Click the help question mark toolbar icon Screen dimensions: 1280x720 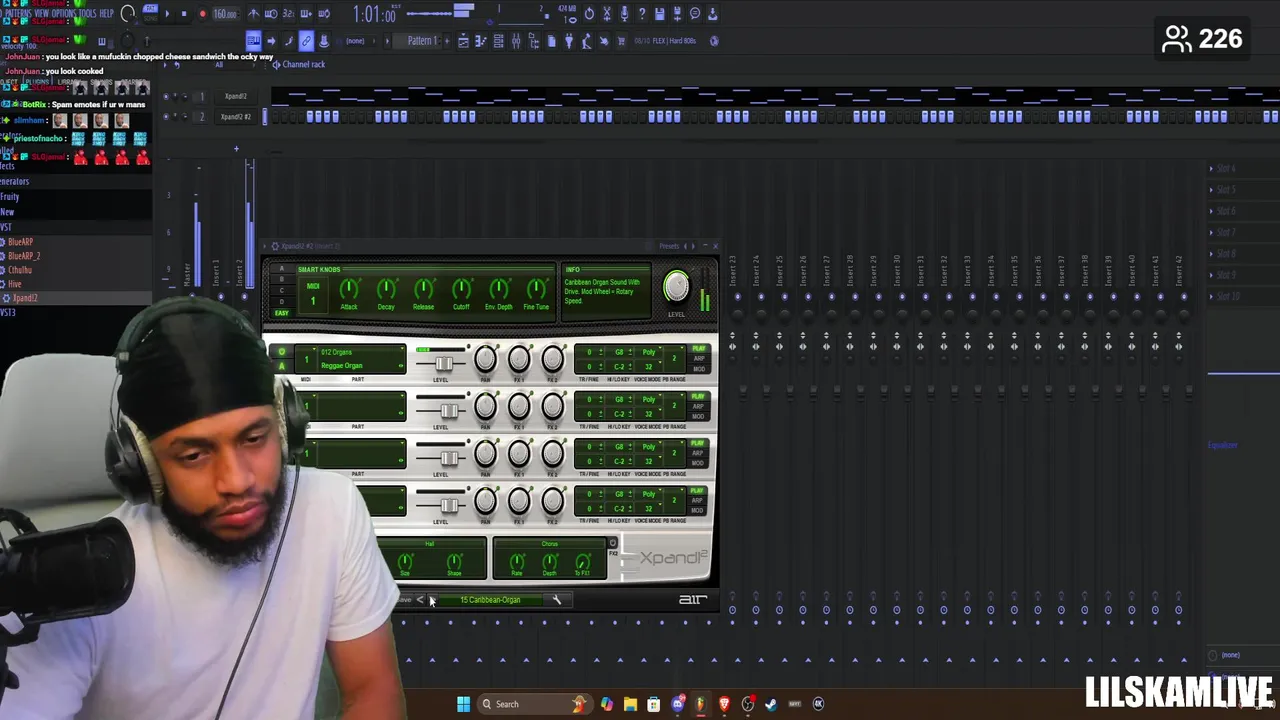pyautogui.click(x=642, y=14)
